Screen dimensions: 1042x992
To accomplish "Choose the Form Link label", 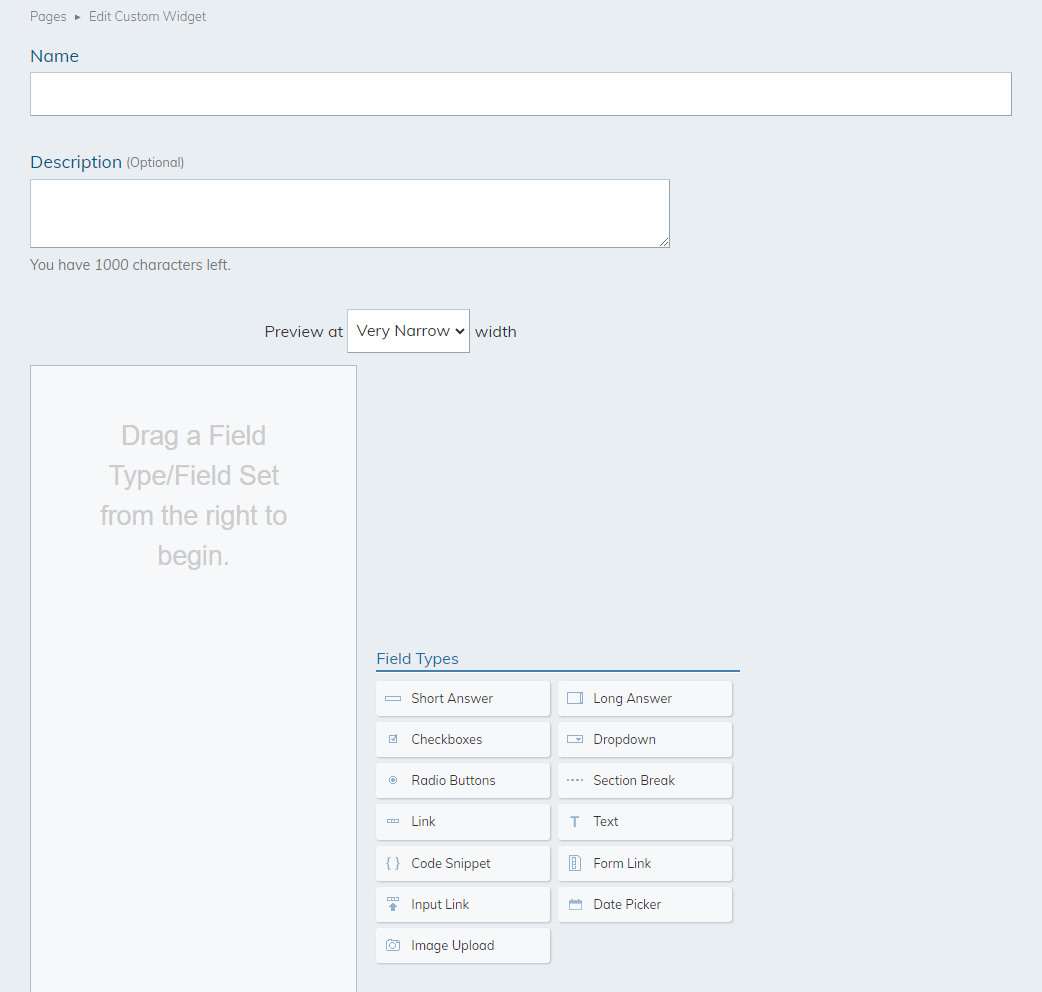I will pyautogui.click(x=622, y=863).
